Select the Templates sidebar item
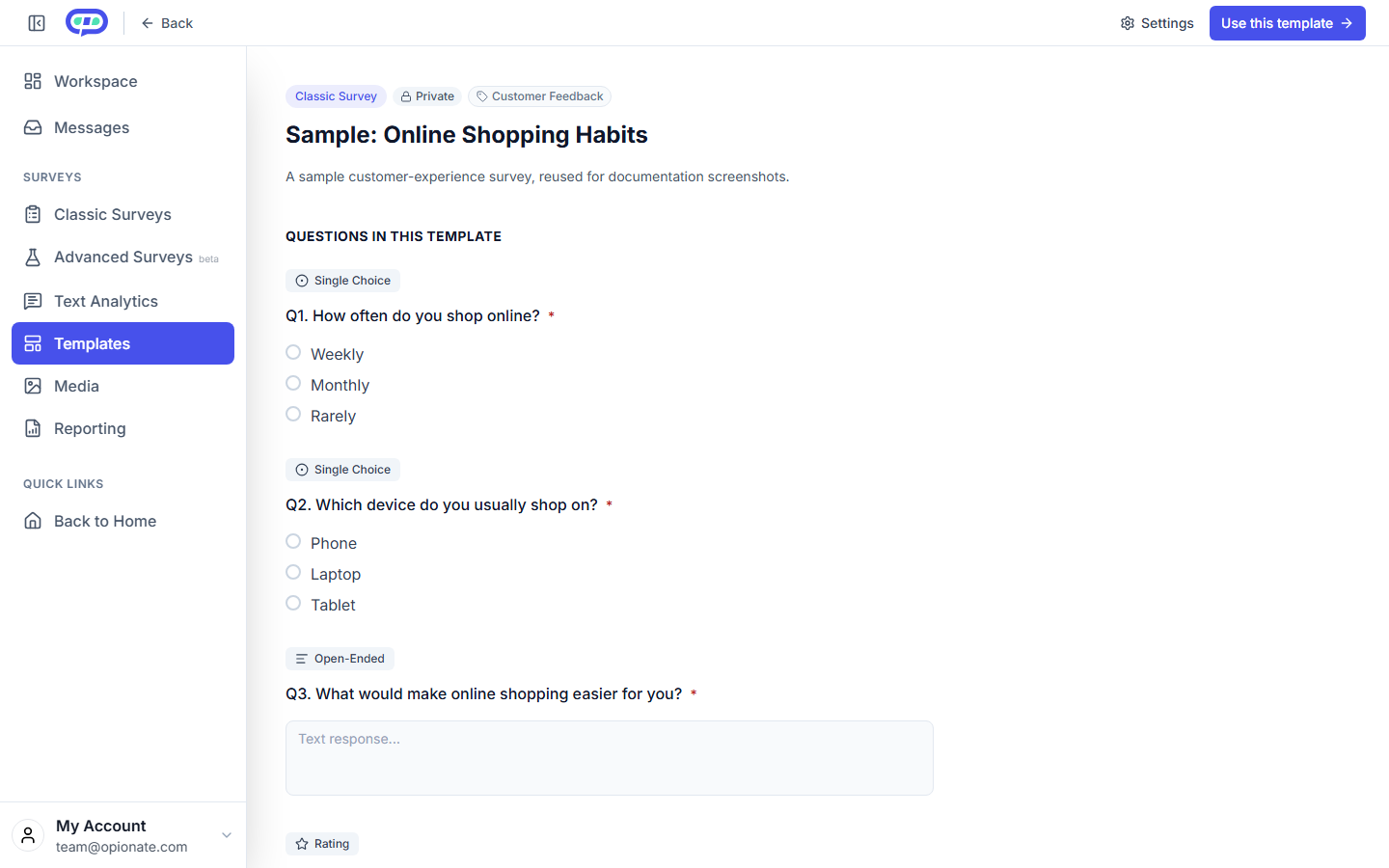The width and height of the screenshot is (1389, 868). point(123,343)
